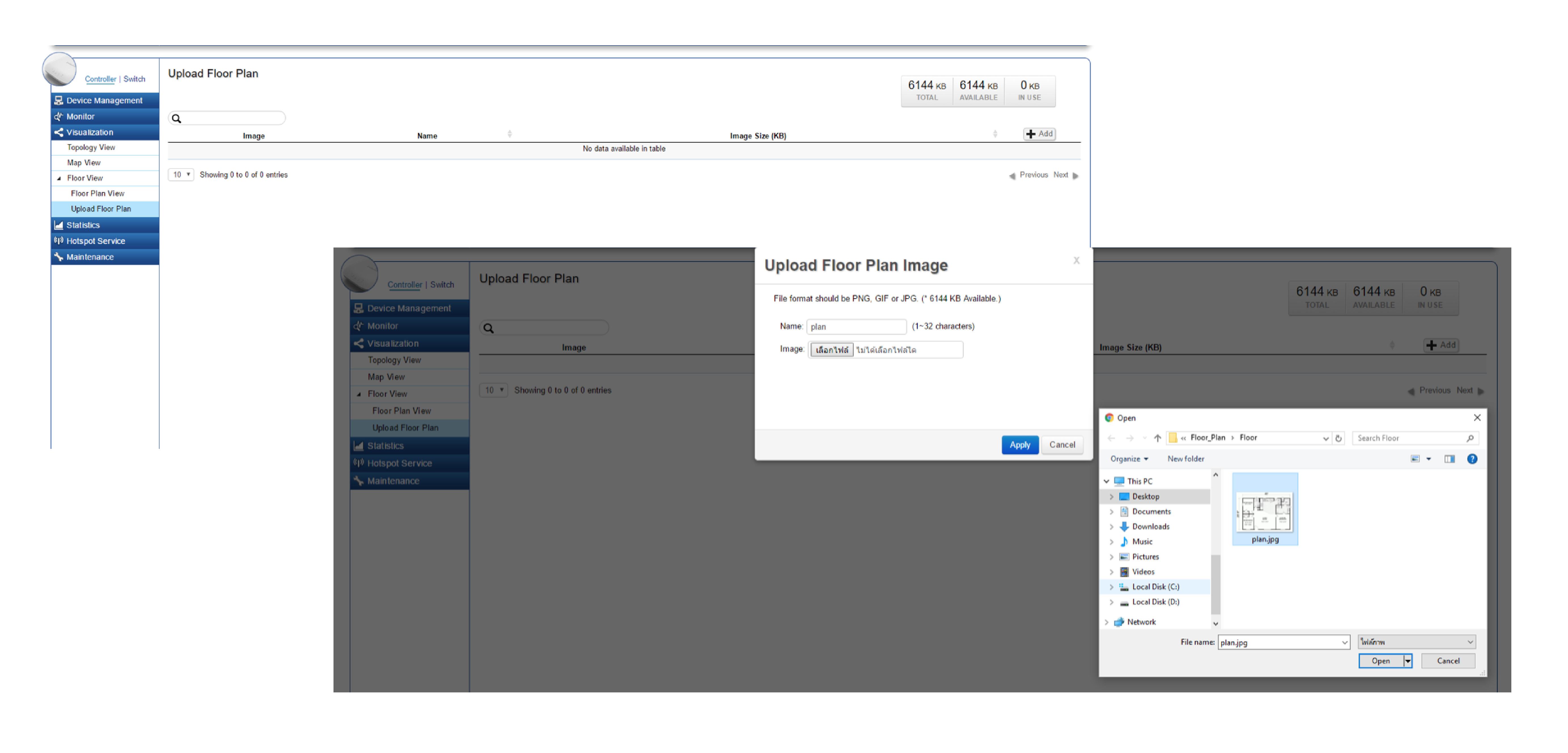This screenshot has height=753, width=1568.
Task: Expand Network node in Open dialog
Action: (1107, 622)
